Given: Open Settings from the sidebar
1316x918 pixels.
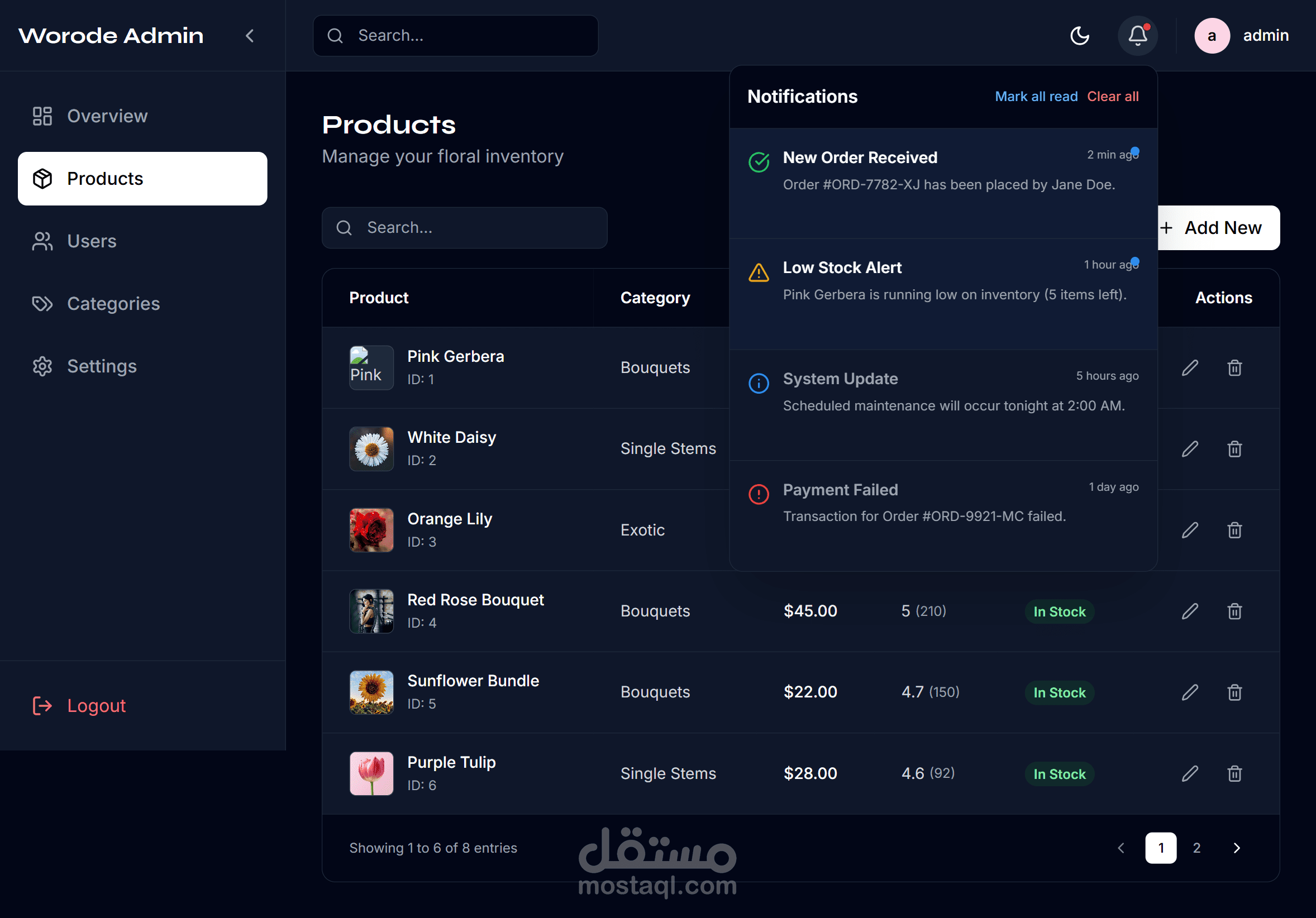Looking at the screenshot, I should tap(102, 366).
